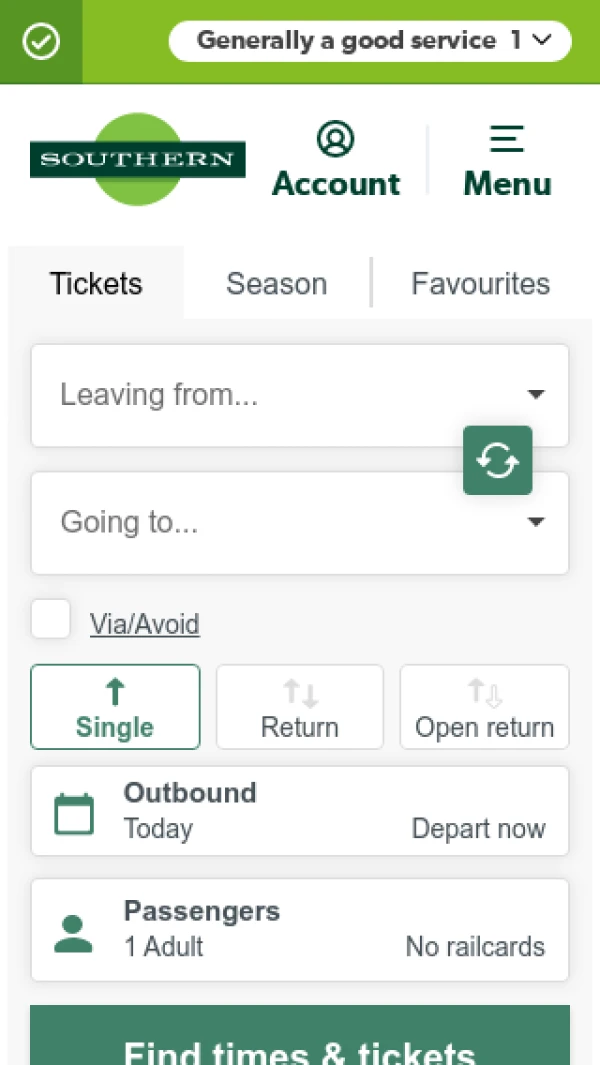The height and width of the screenshot is (1065, 600).
Task: Click the green checkmark service status icon
Action: (x=41, y=41)
